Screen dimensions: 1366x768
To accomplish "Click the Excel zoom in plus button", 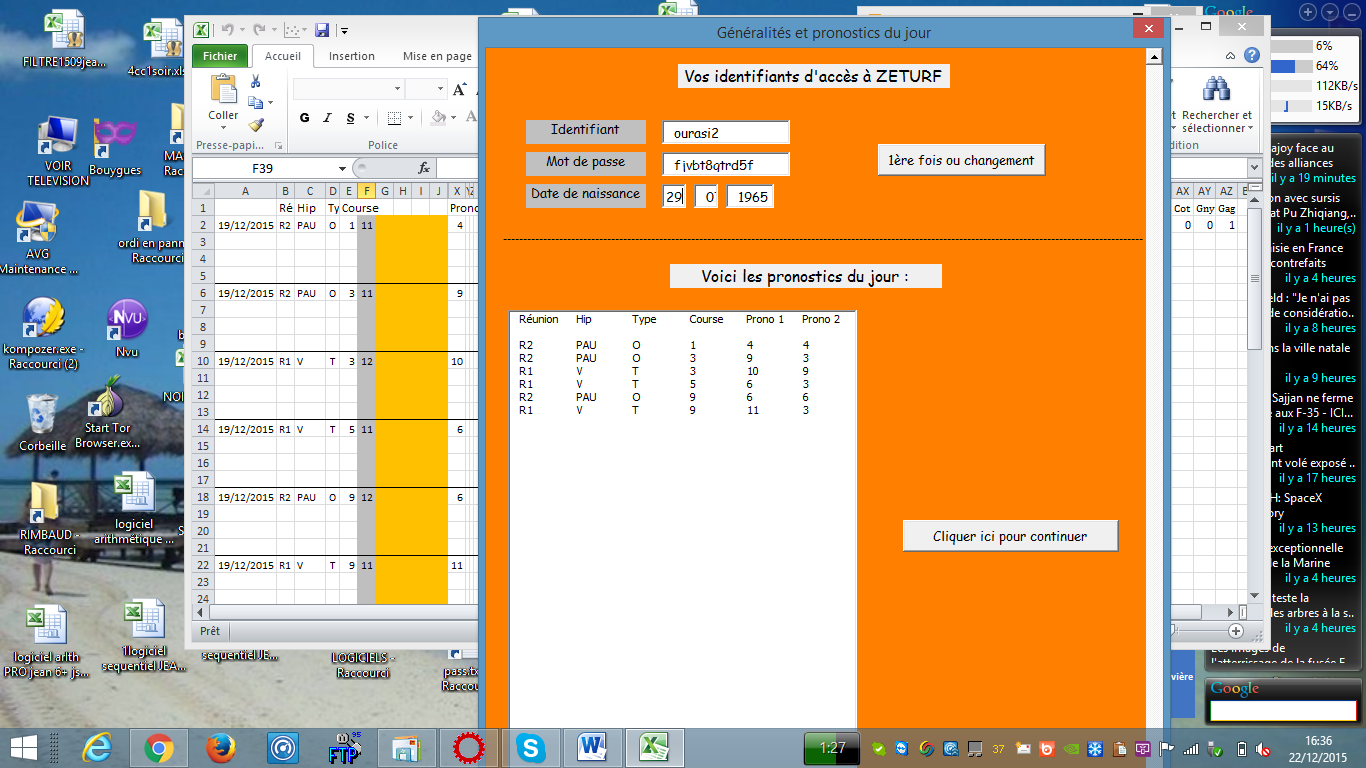I will [x=1236, y=631].
